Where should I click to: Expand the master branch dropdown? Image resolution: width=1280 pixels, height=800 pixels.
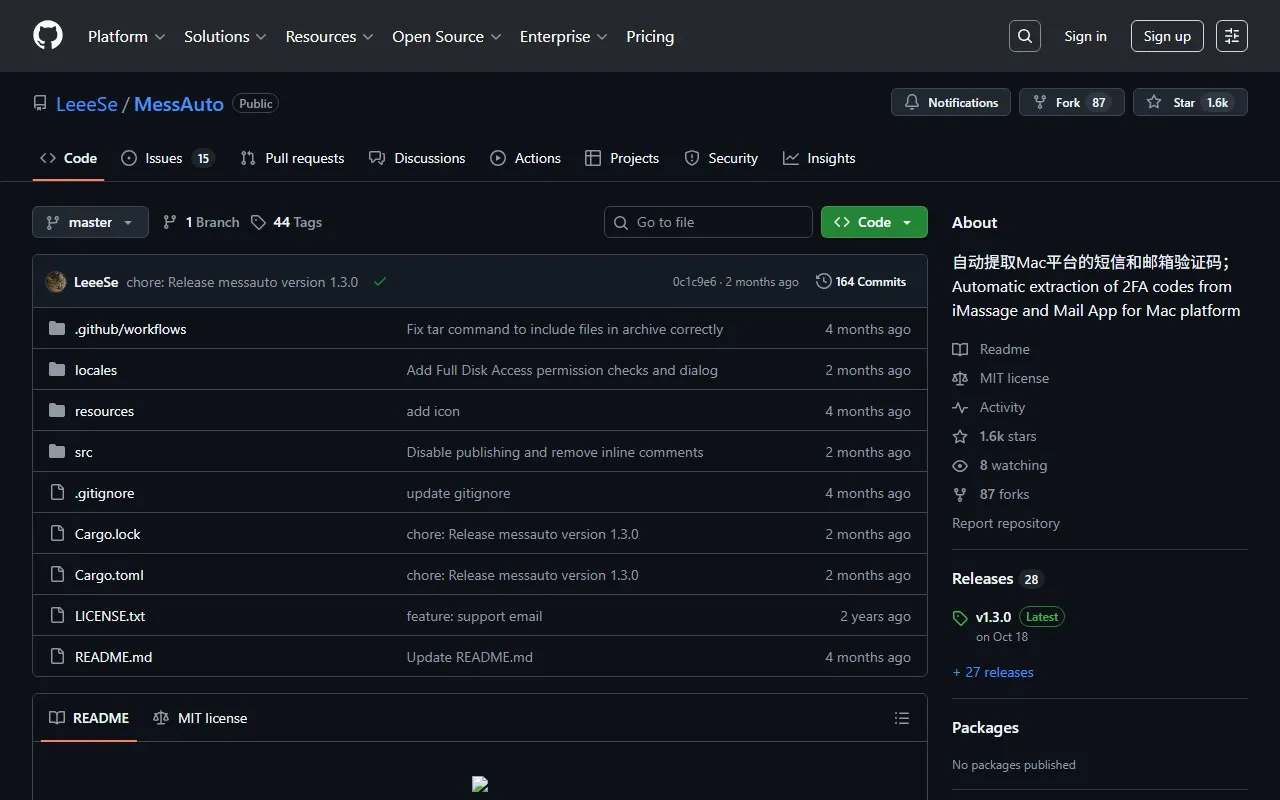[x=90, y=222]
